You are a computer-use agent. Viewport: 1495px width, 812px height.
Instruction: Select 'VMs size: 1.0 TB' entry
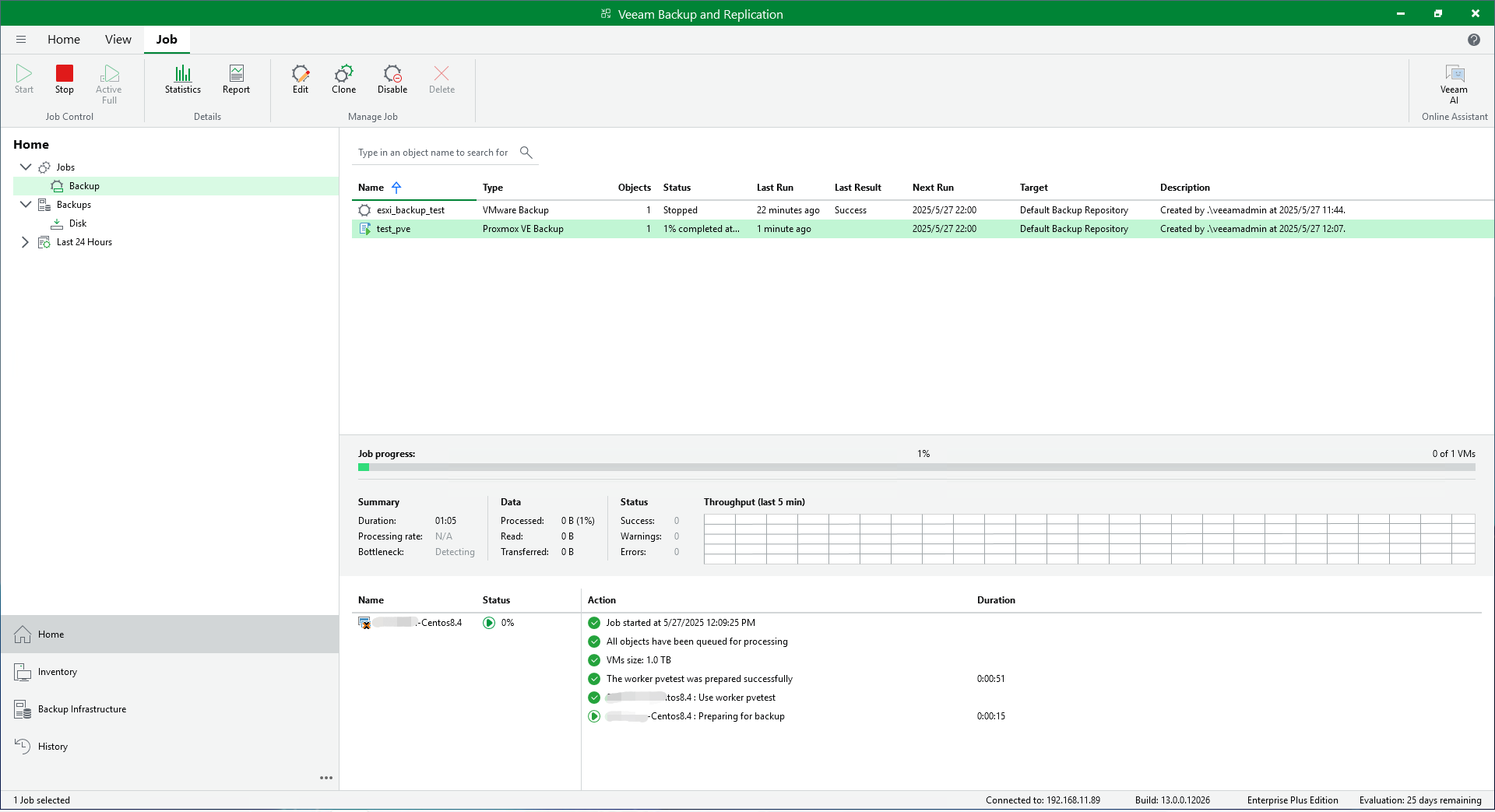[638, 660]
